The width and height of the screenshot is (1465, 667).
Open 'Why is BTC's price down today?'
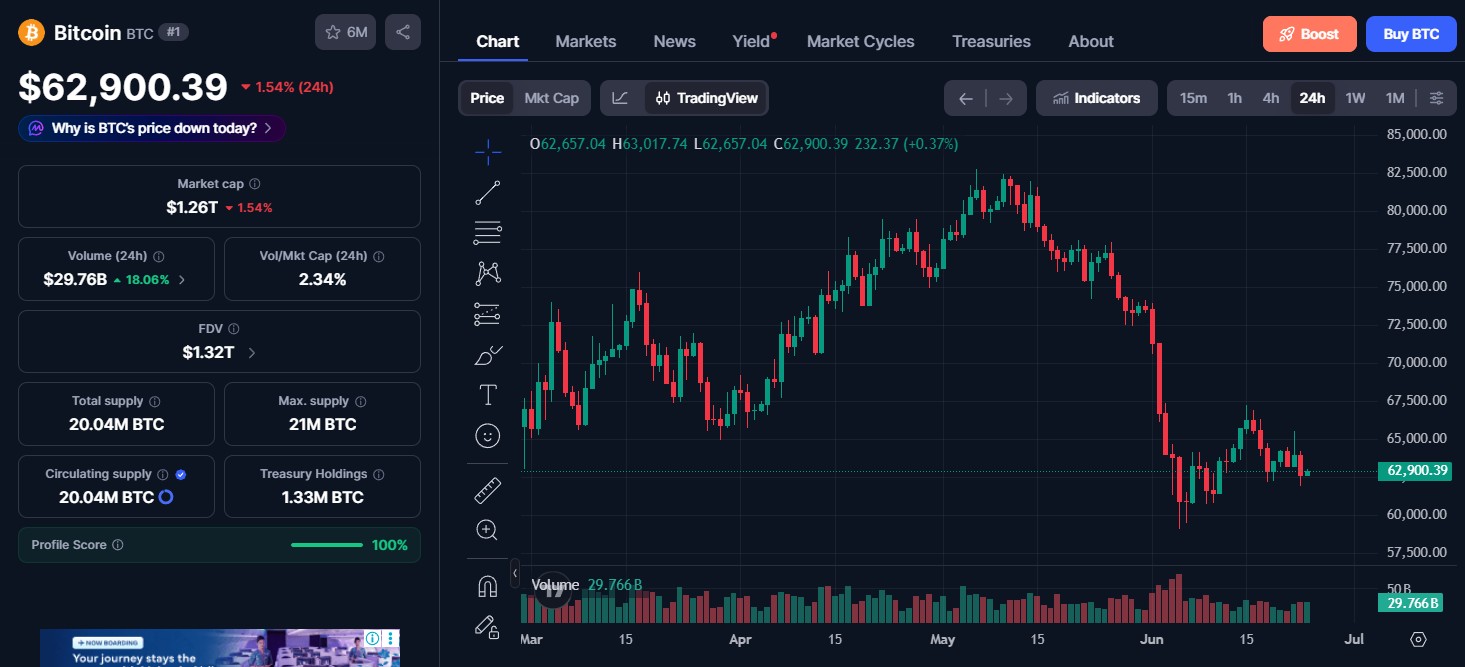click(x=152, y=128)
